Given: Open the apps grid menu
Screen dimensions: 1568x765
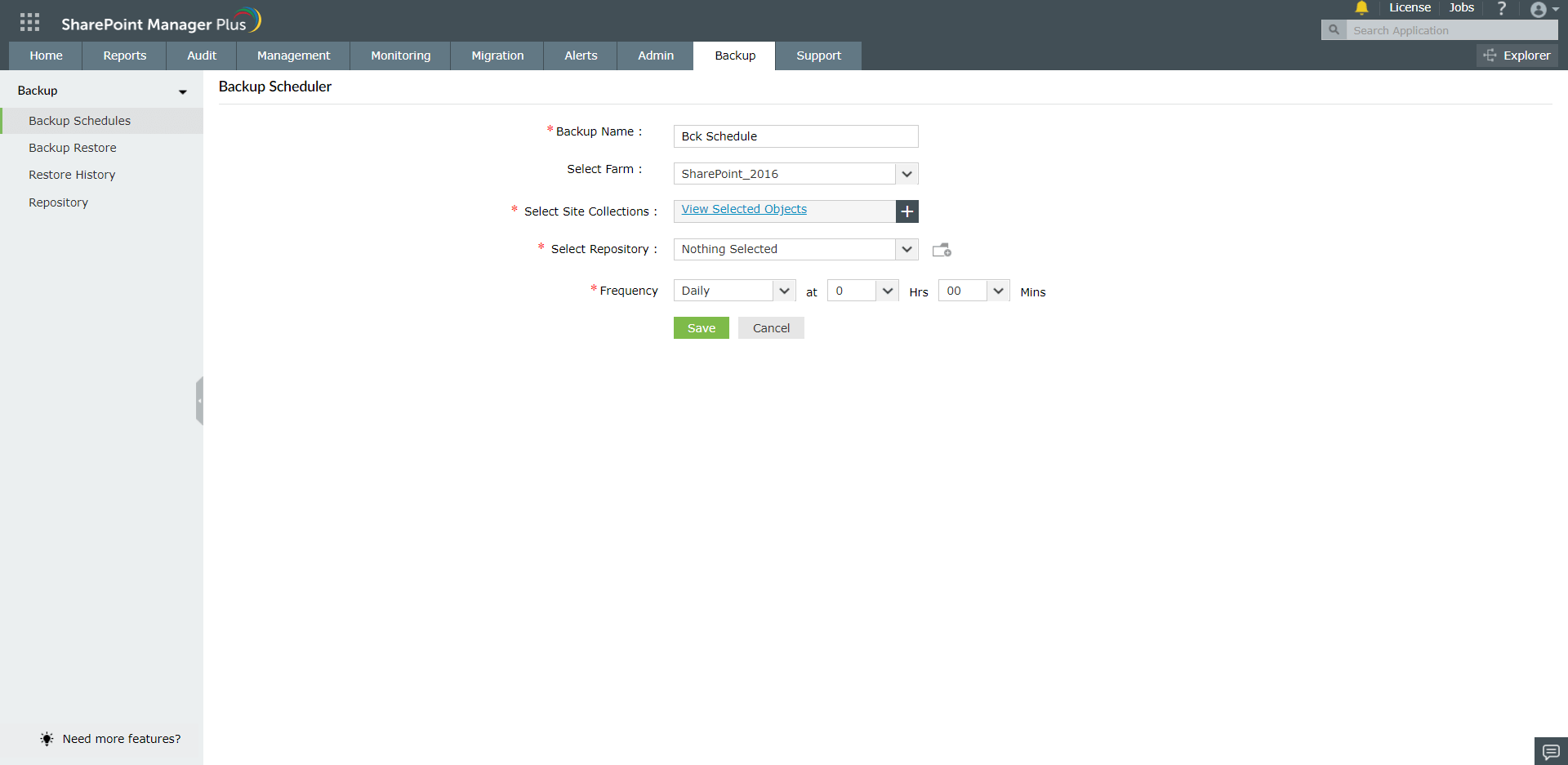Looking at the screenshot, I should pyautogui.click(x=29, y=22).
